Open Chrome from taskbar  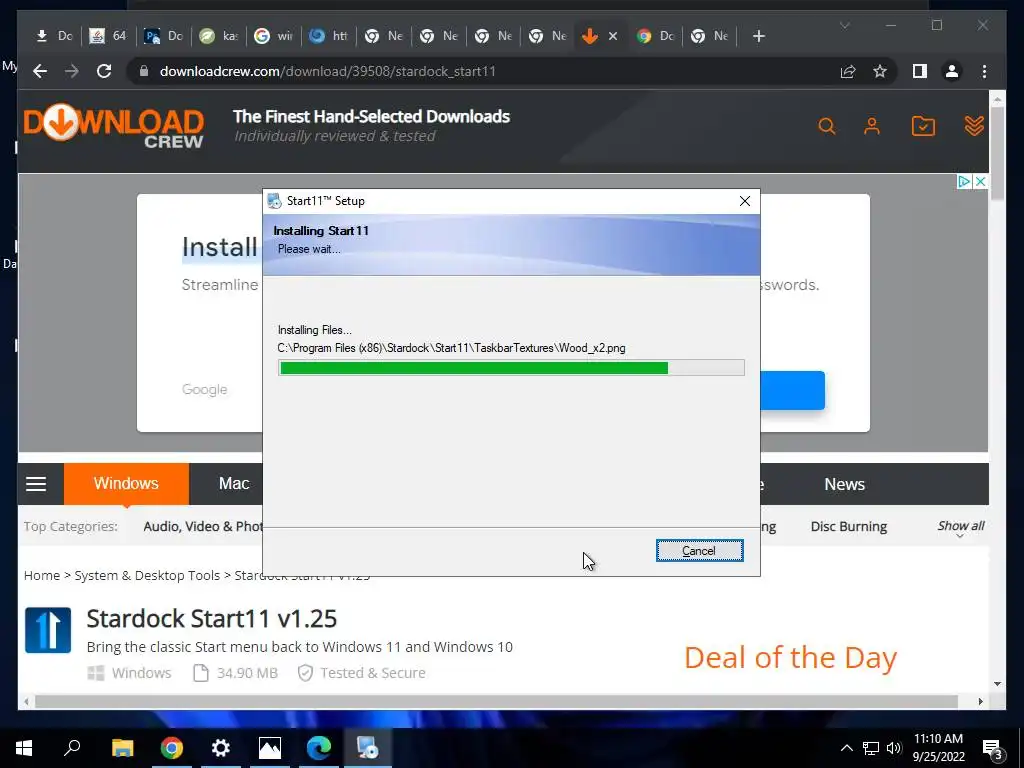(x=172, y=748)
